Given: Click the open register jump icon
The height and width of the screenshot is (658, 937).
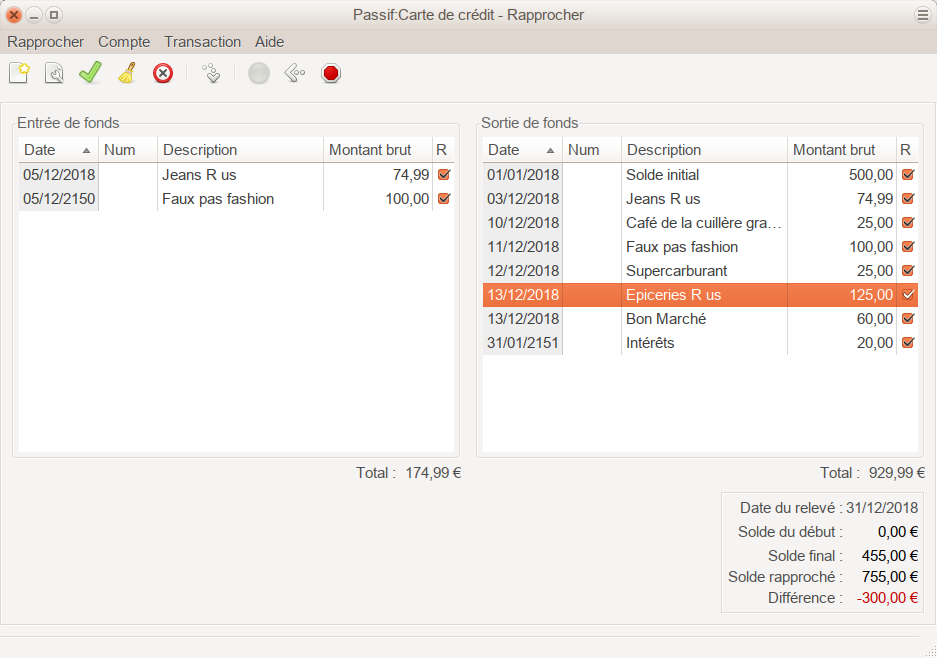Looking at the screenshot, I should tap(211, 73).
